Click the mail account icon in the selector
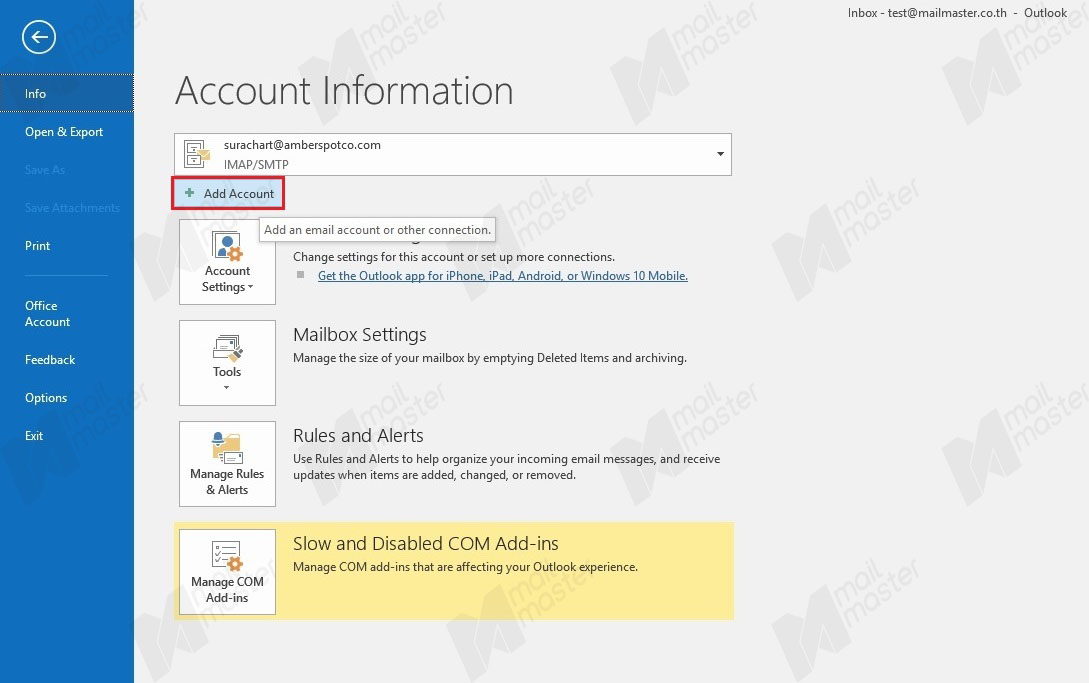 [x=197, y=154]
